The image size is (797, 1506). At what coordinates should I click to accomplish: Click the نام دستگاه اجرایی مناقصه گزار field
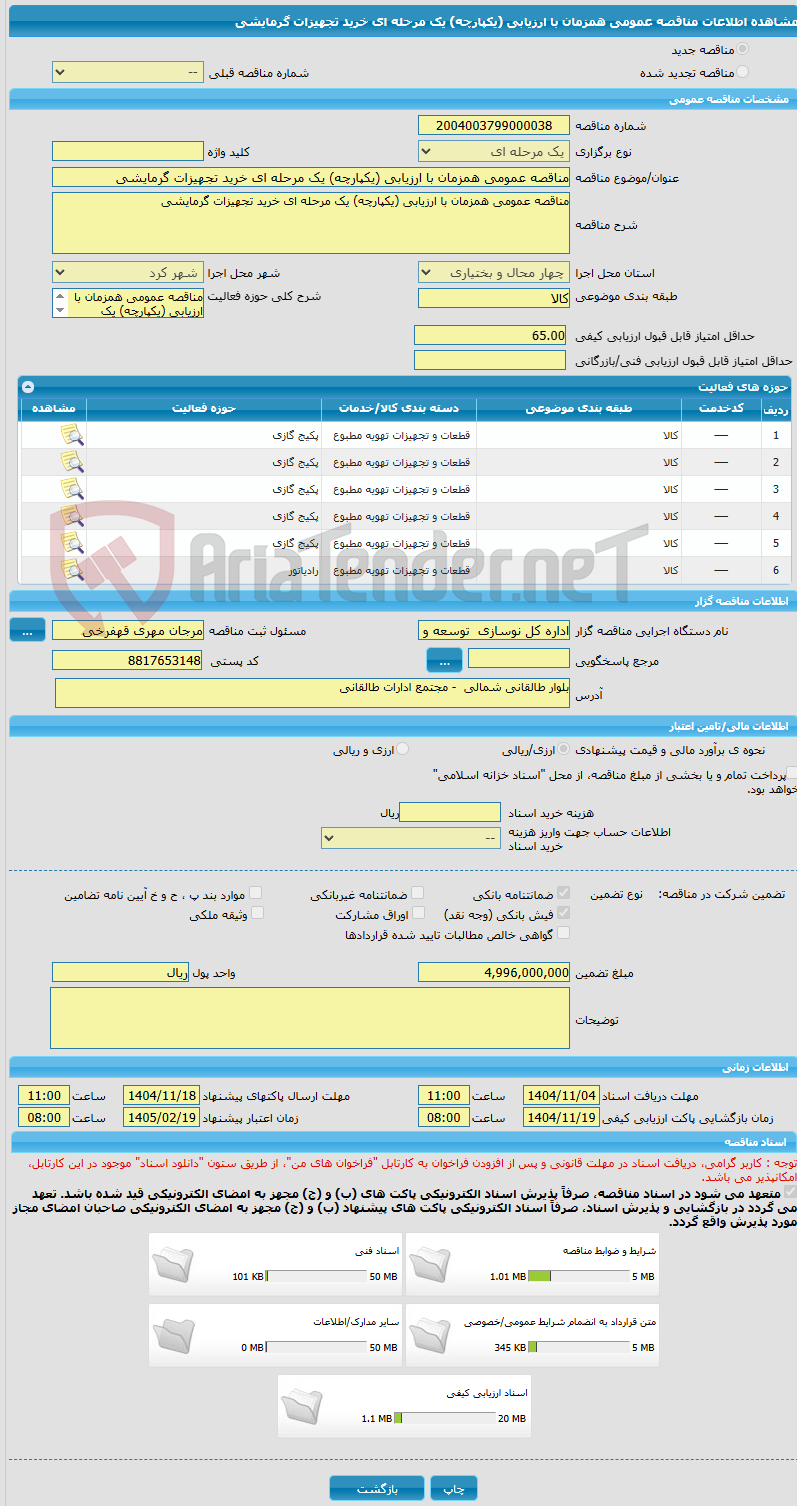(493, 630)
